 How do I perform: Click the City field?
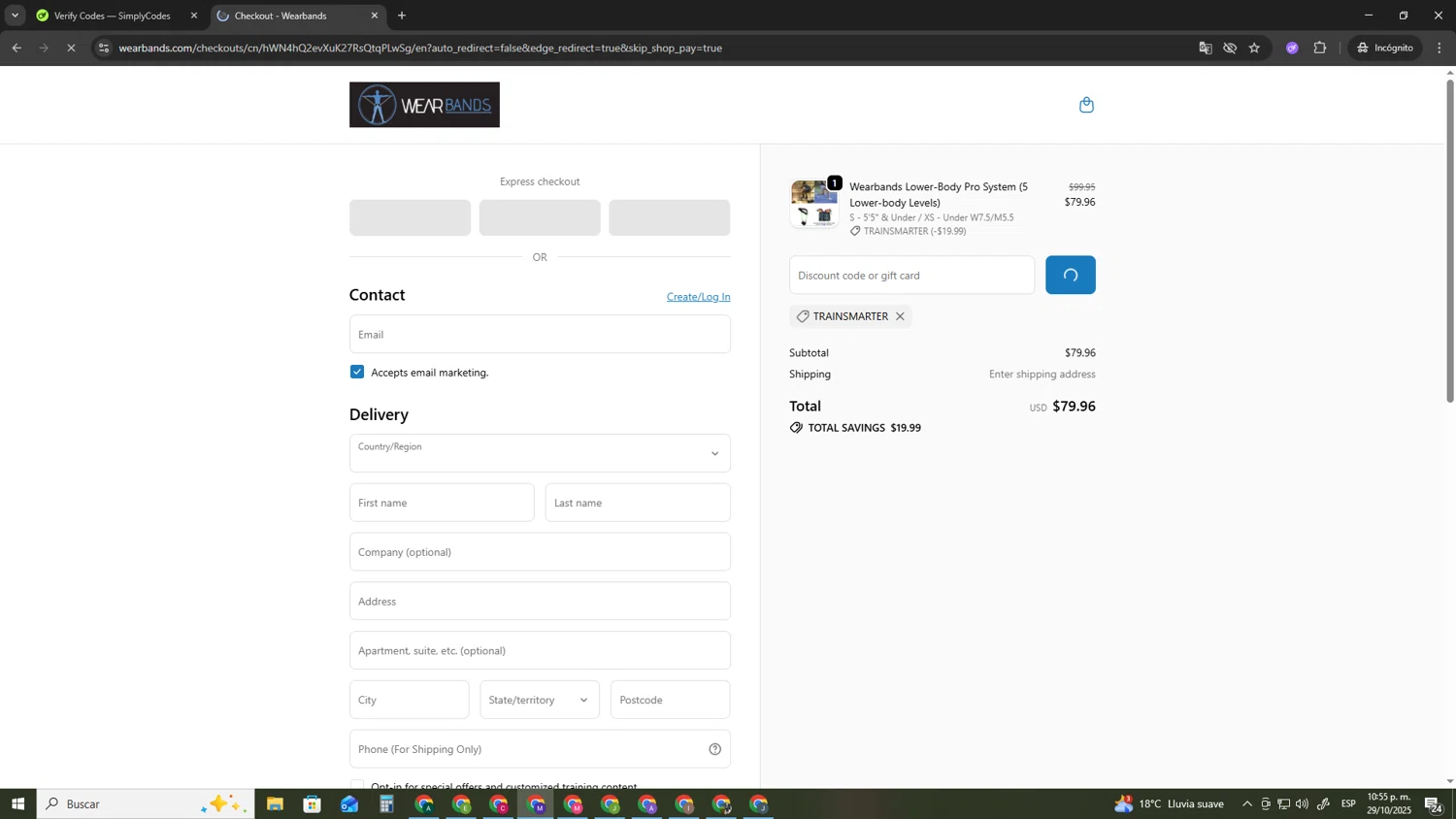(x=409, y=700)
